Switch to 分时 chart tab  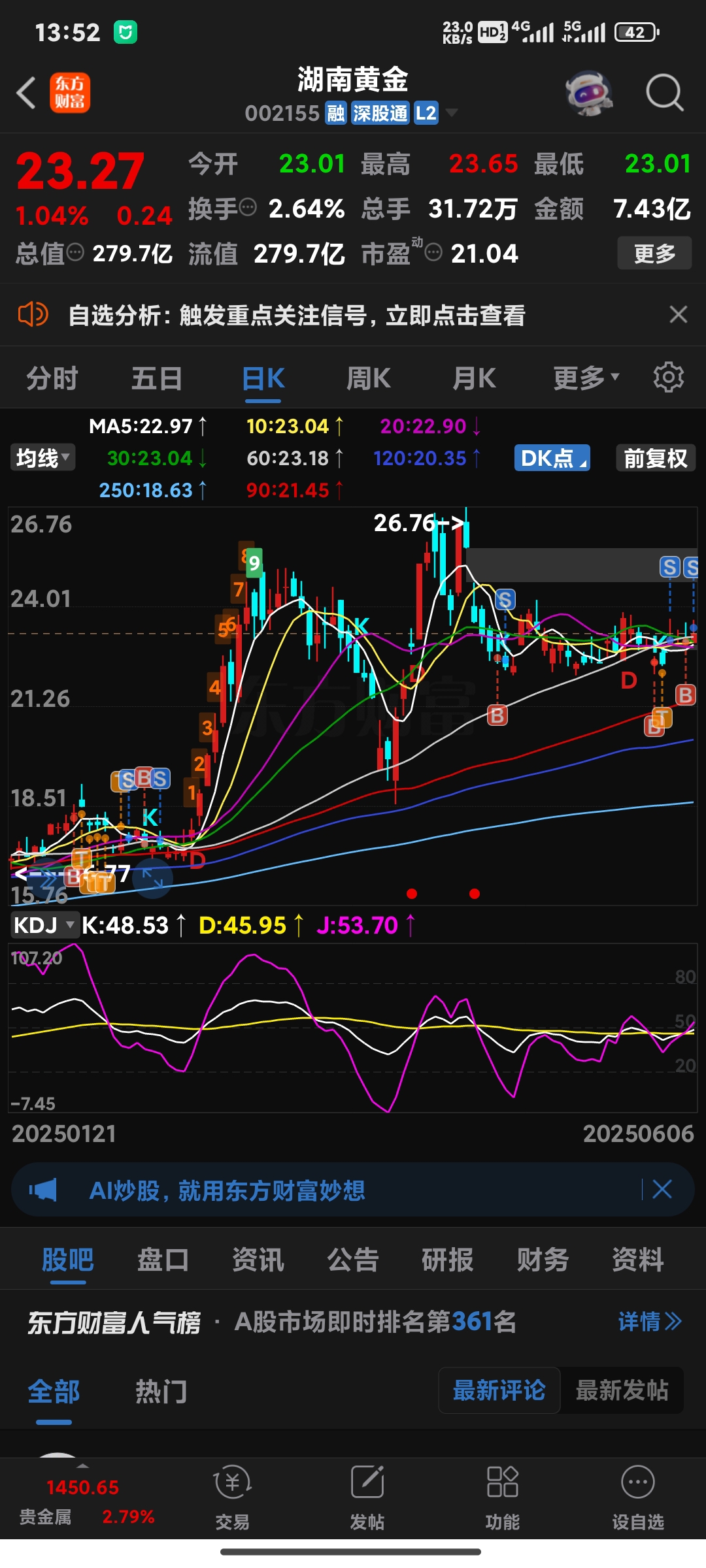[52, 378]
